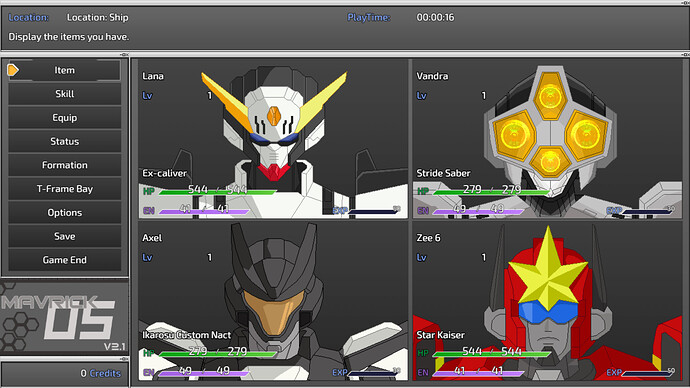Image resolution: width=690 pixels, height=388 pixels.
Task: Open the Skill menu
Action: (64, 94)
